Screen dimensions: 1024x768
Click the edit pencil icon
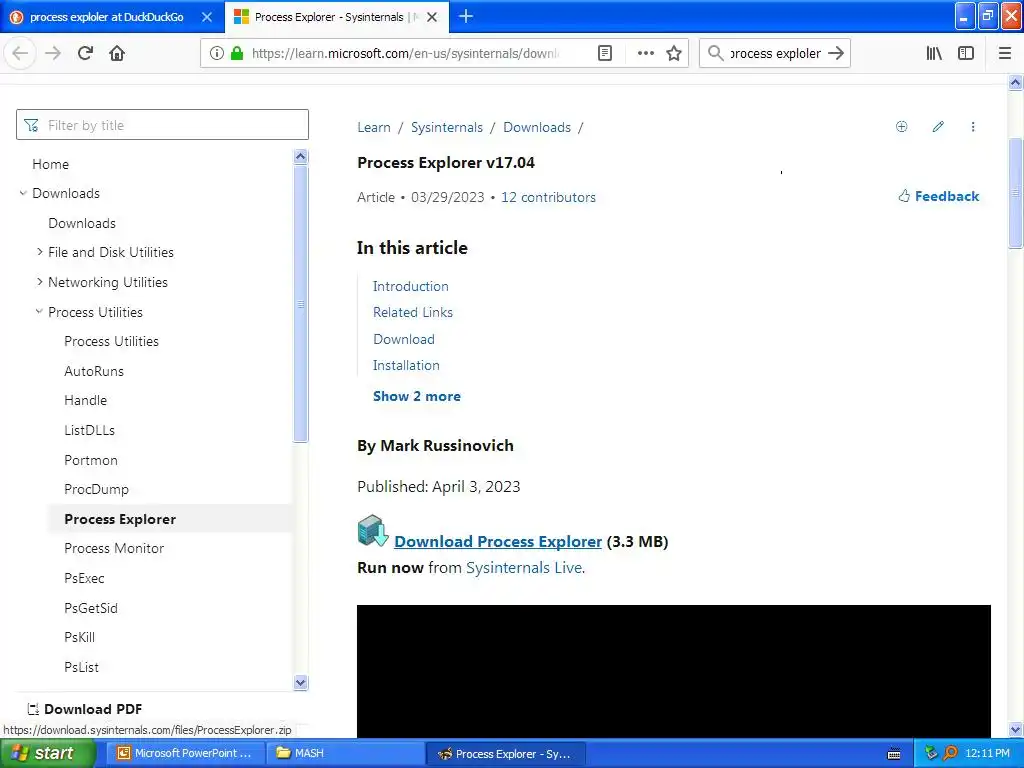pos(938,127)
